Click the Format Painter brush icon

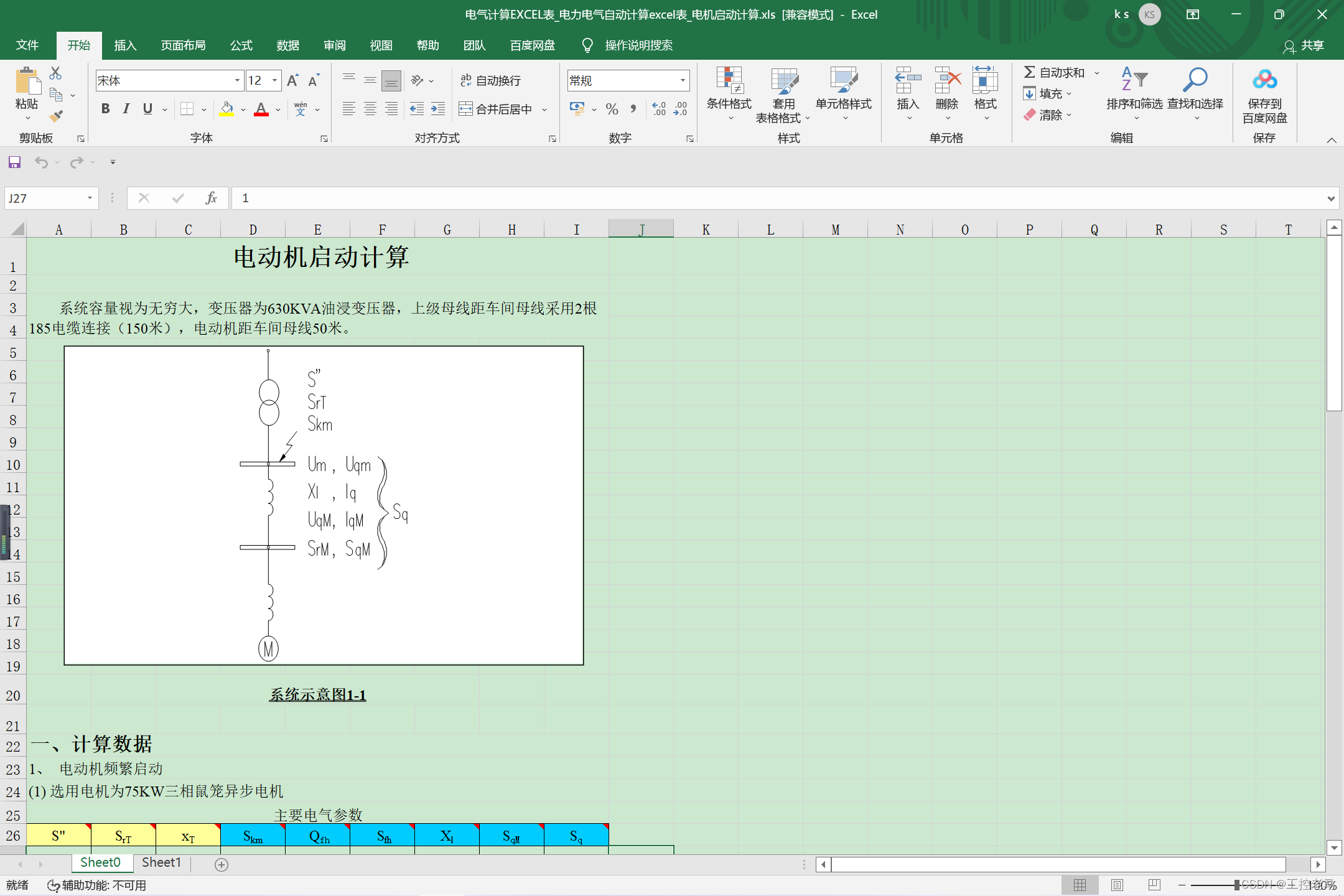57,116
